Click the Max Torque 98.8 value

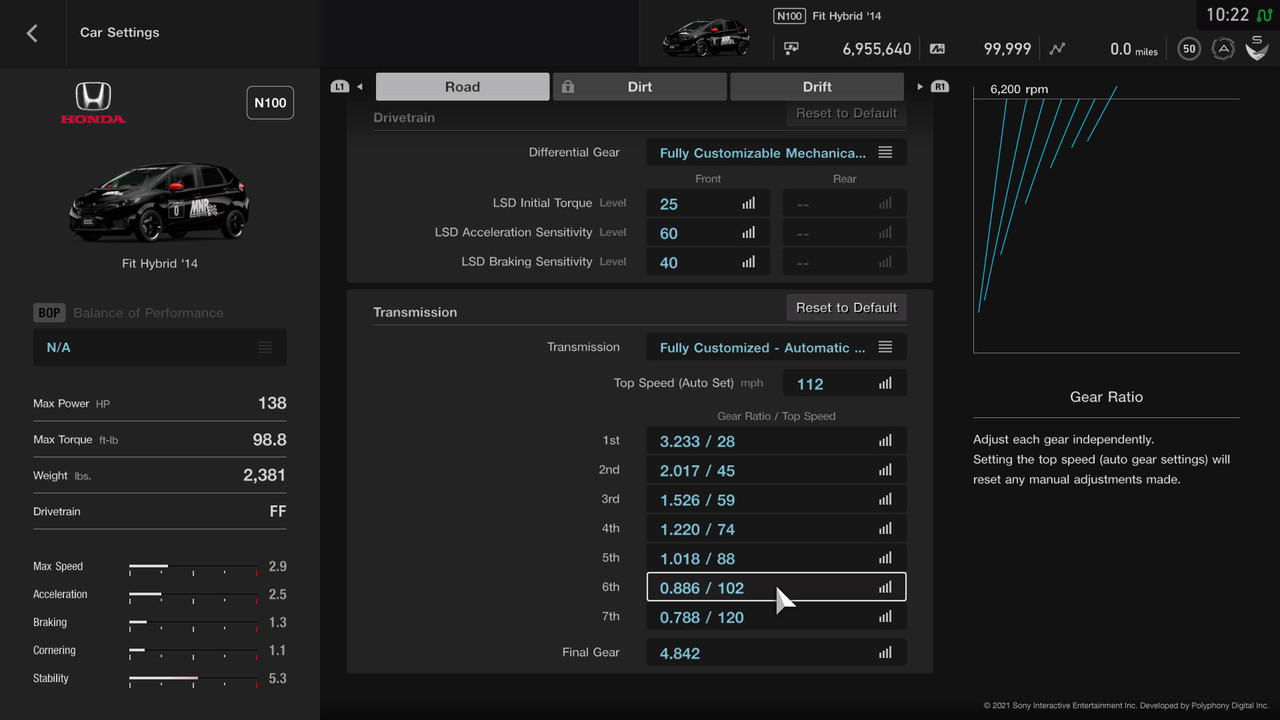(x=269, y=439)
